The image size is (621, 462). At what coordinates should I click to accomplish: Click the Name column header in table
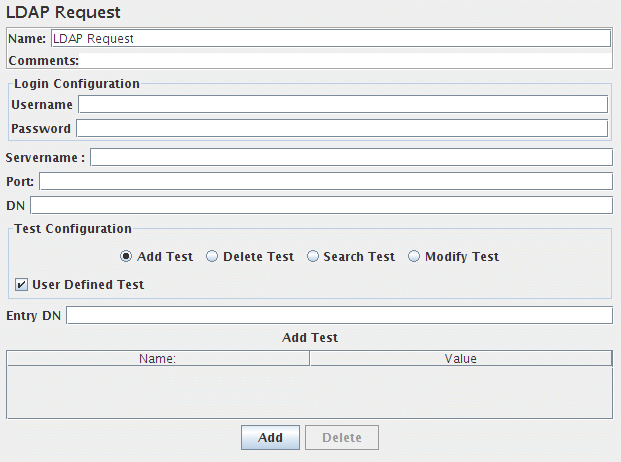pyautogui.click(x=158, y=358)
